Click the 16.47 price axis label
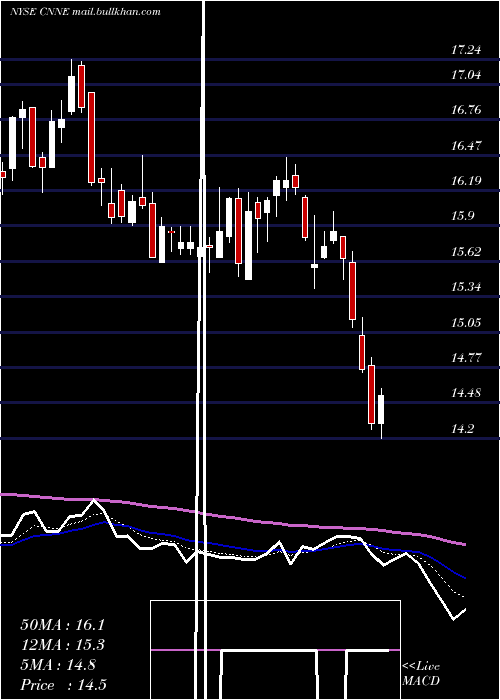The image size is (500, 700). [x=466, y=146]
